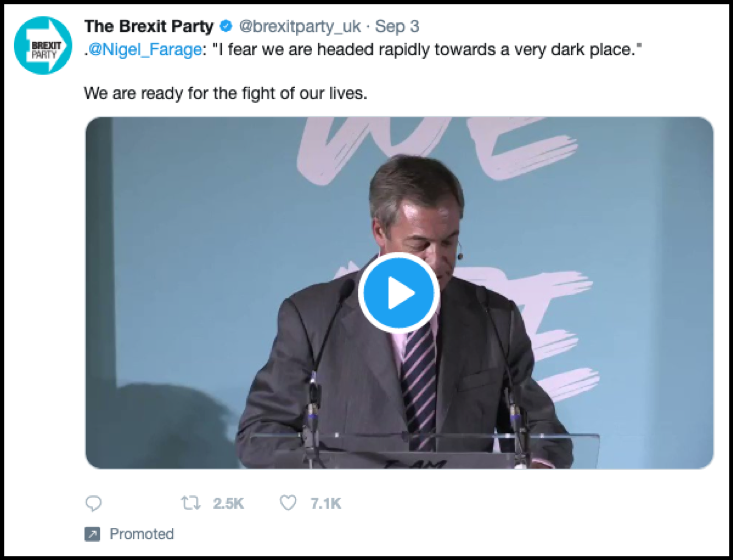Screen dimensions: 733x560
Task: Like the tweet with heart icon
Action: [x=288, y=503]
